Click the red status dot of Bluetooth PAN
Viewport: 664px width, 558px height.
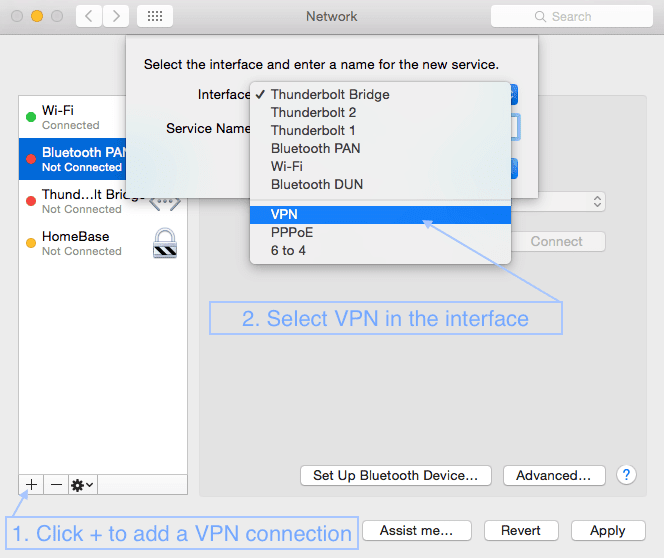coord(31,159)
